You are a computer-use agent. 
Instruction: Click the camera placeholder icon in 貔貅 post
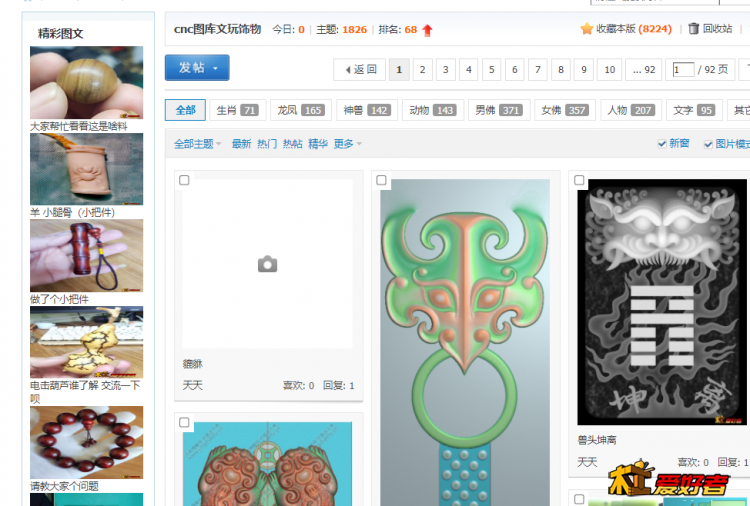tap(267, 264)
